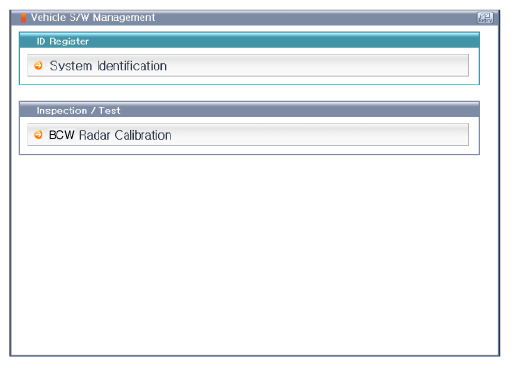510x366 pixels.
Task: Open BCW Radar Calibration
Action: point(248,135)
